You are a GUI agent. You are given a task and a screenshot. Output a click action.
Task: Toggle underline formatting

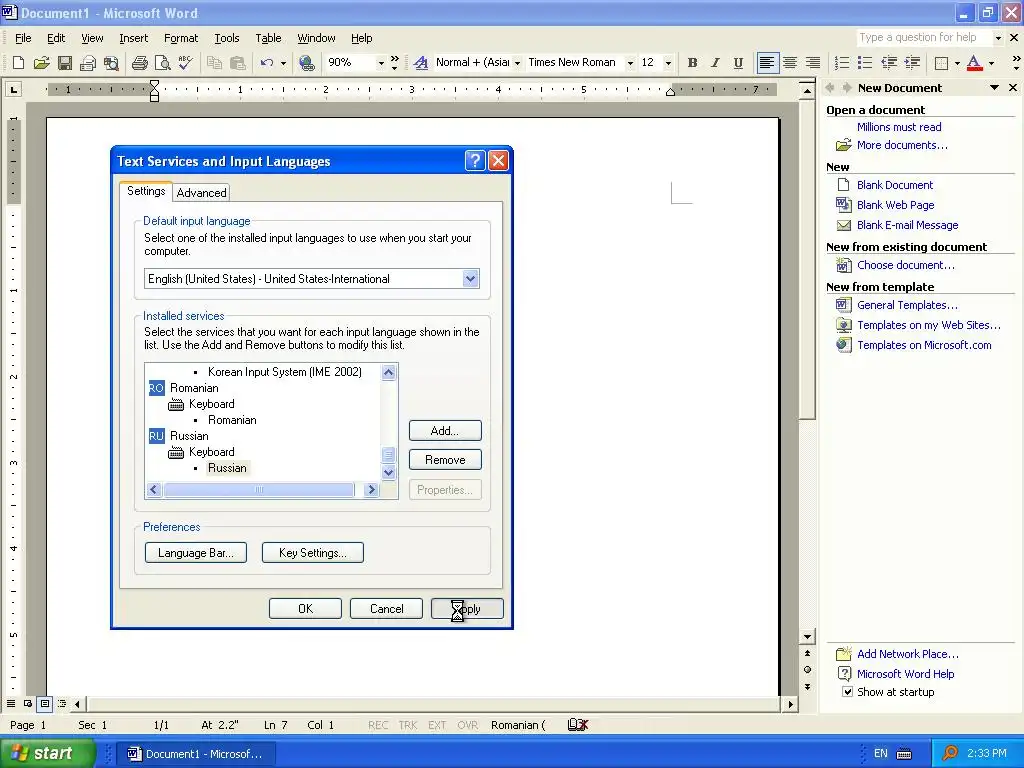738,63
